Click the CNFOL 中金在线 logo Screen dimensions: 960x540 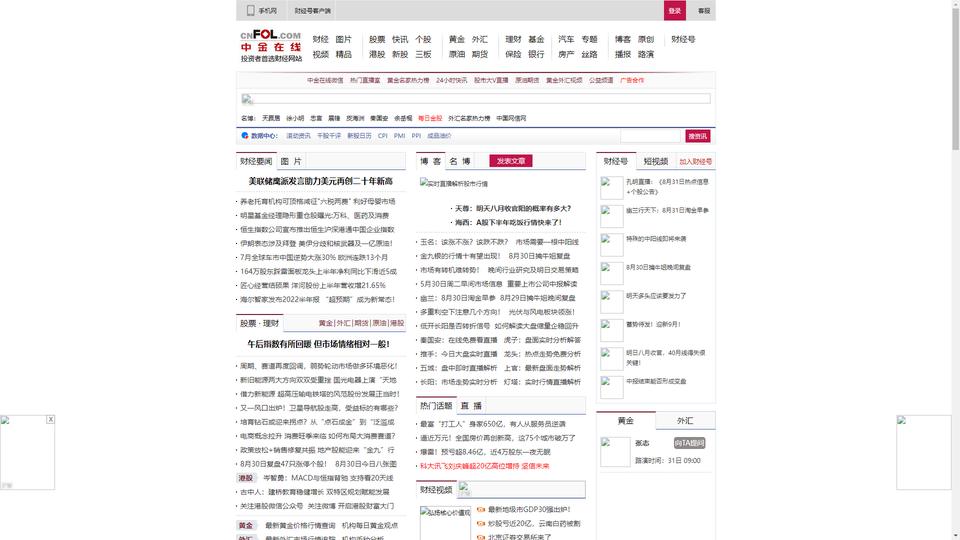[x=271, y=45]
